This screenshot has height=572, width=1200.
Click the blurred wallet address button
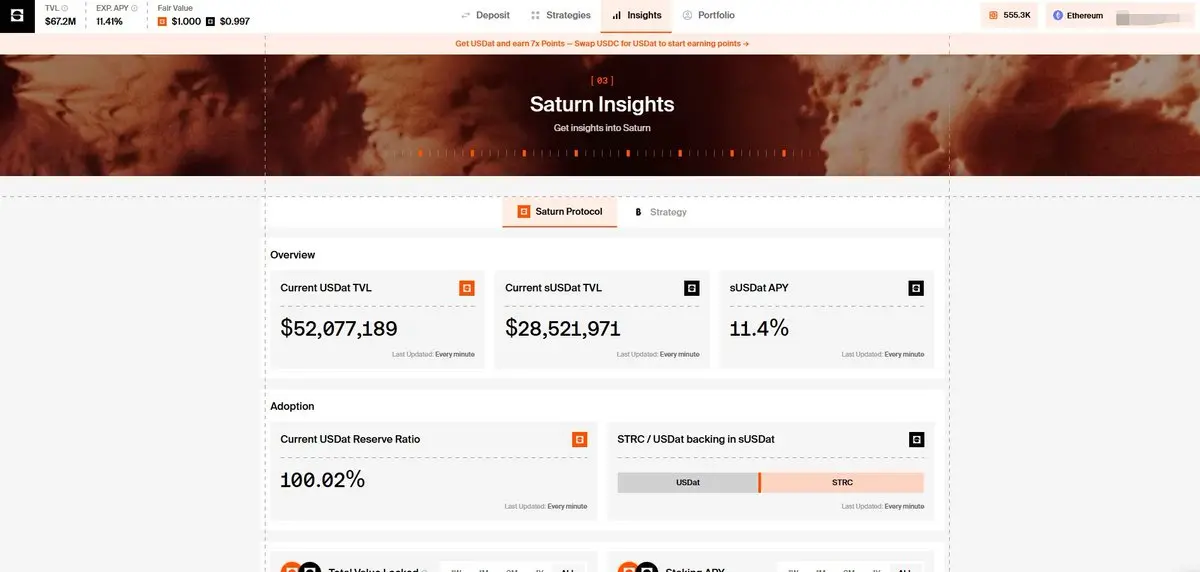point(1150,16)
